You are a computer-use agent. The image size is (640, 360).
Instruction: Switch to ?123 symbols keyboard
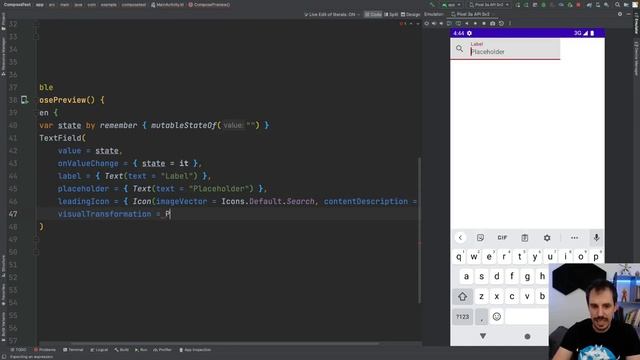tap(462, 317)
